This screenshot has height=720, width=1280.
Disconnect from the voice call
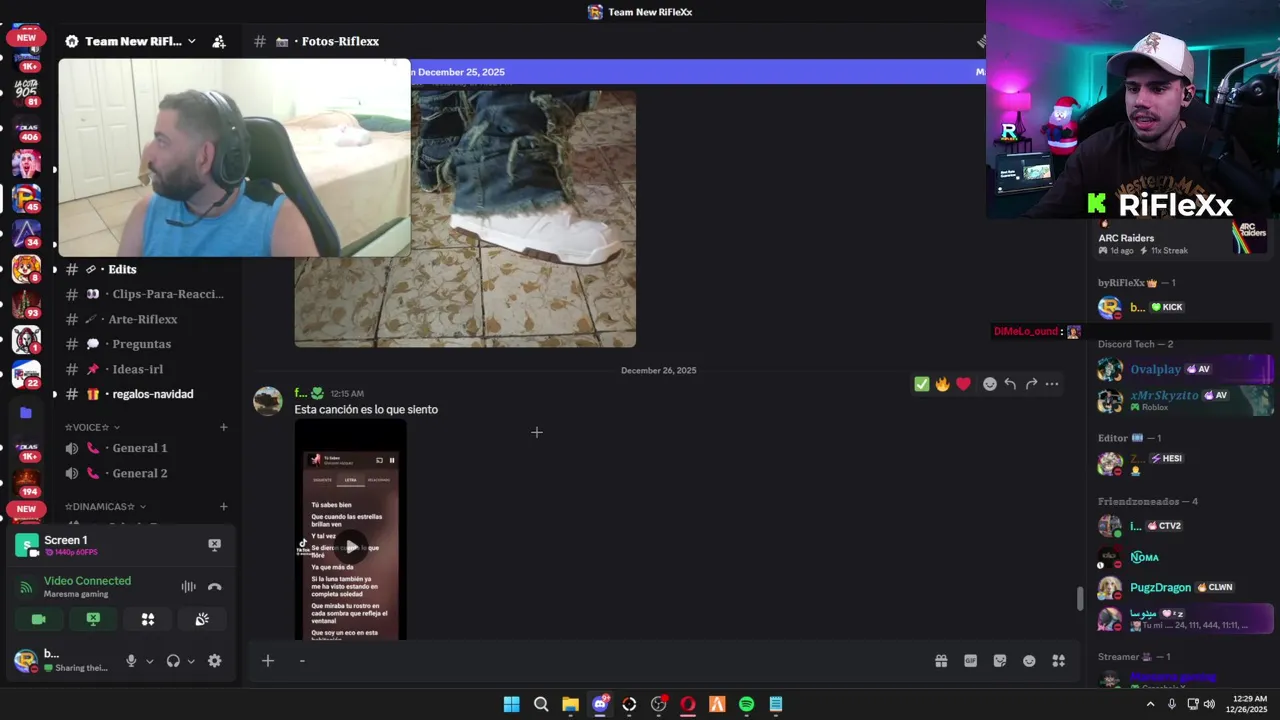(214, 587)
